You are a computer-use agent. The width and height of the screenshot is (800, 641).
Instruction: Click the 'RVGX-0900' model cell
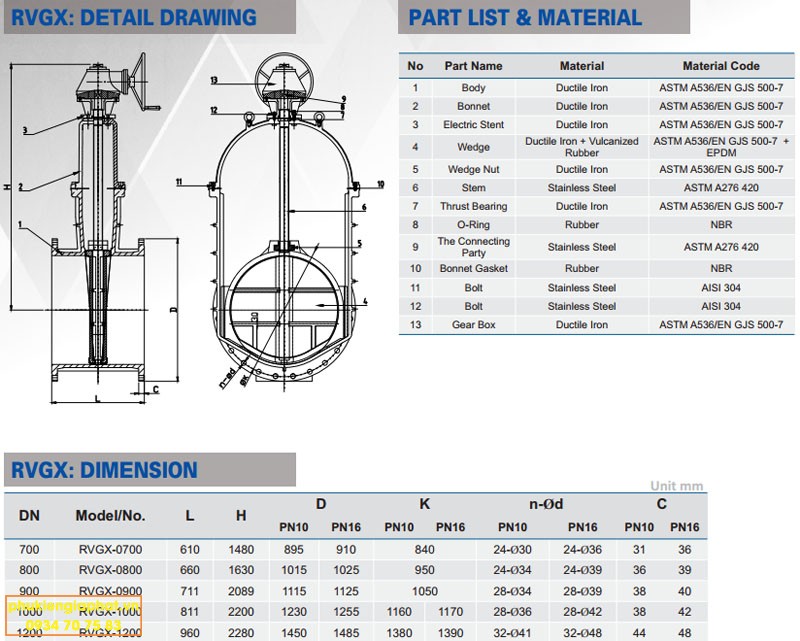[x=110, y=591]
